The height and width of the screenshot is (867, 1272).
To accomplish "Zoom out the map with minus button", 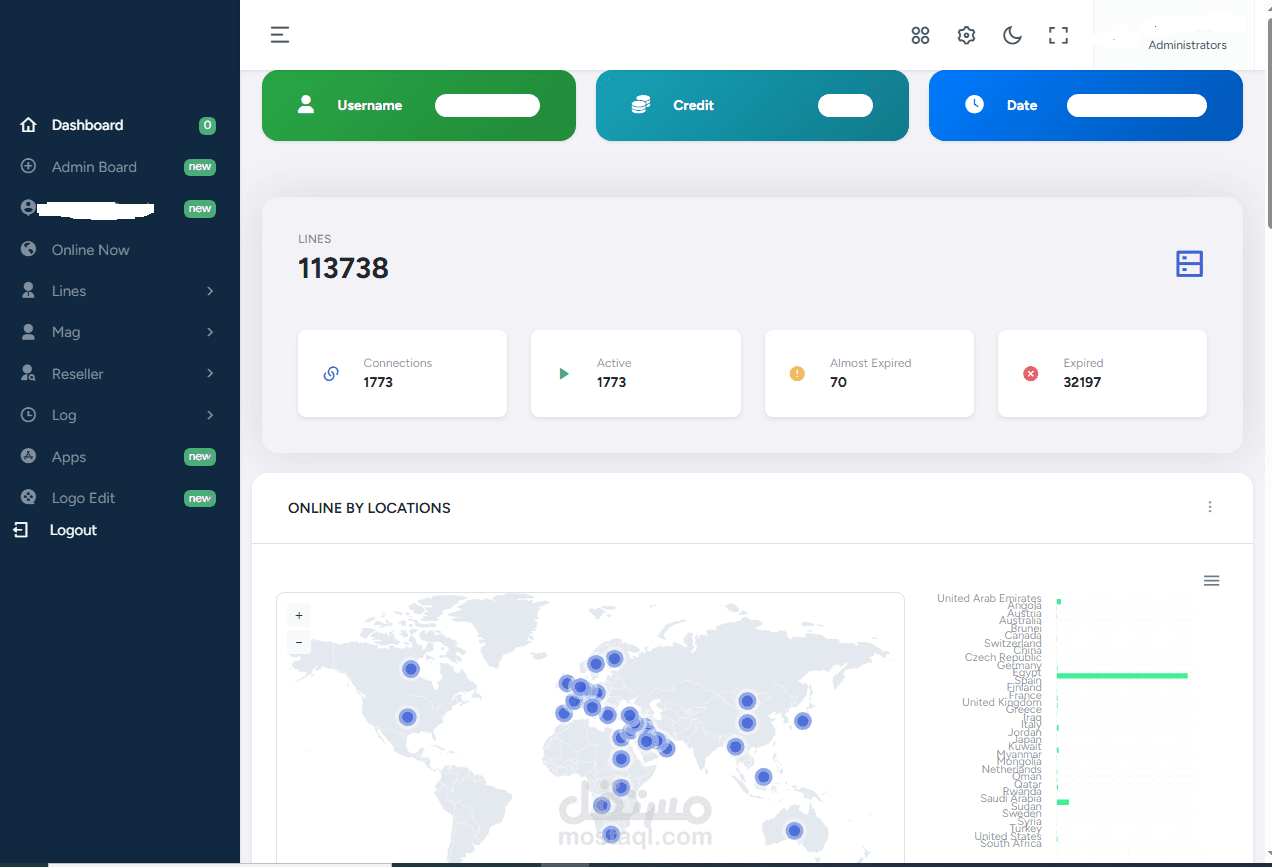I will point(298,642).
